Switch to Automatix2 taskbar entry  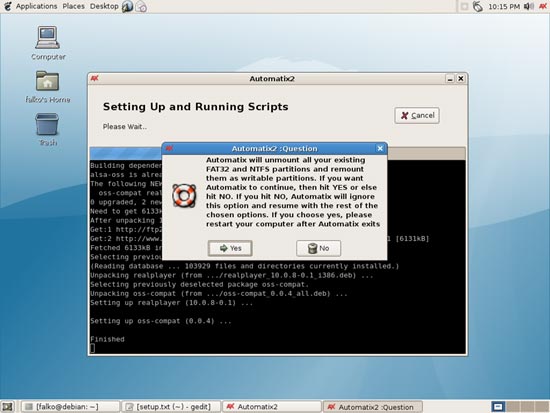[x=272, y=407]
